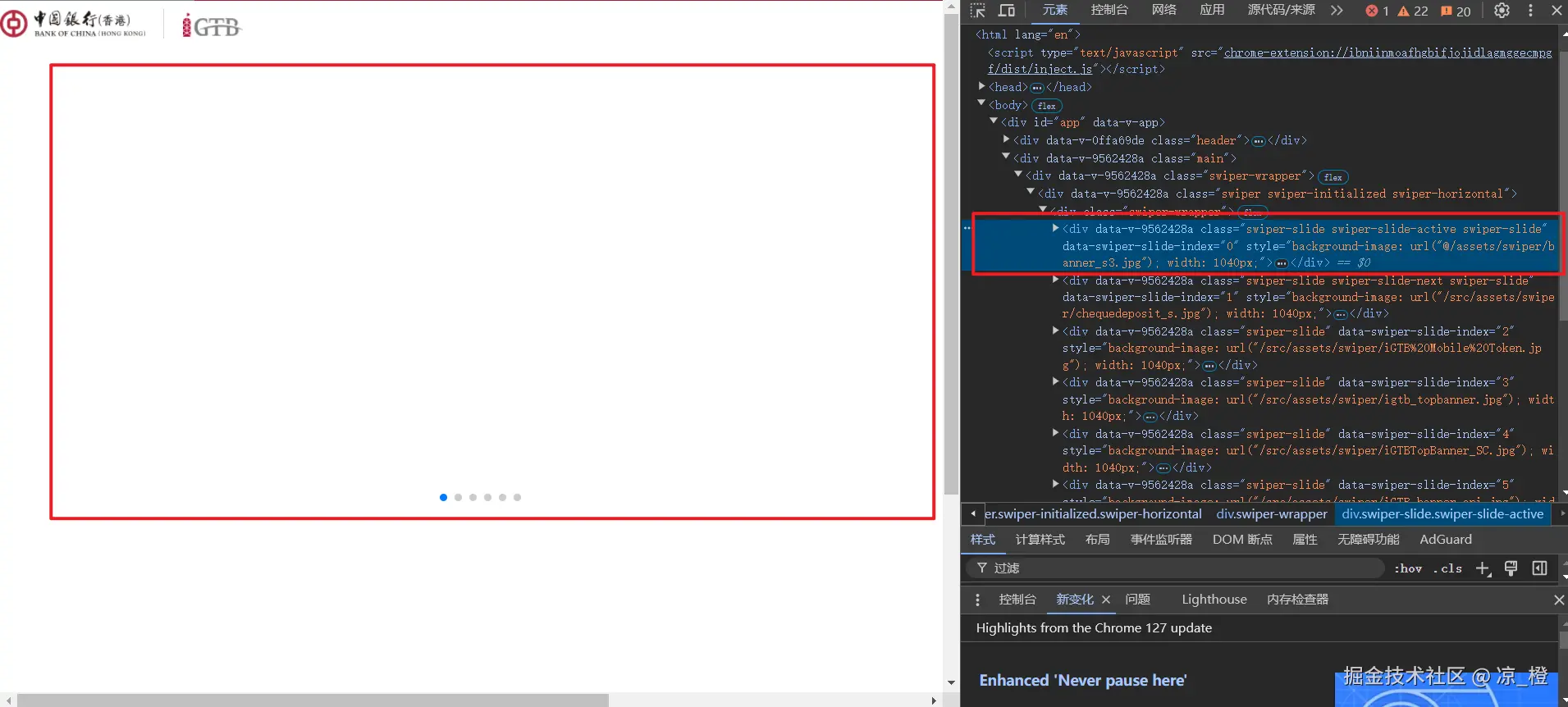This screenshot has height=707, width=1568.
Task: Expand slide with data-swiper-slide-index 1
Action: [1055, 280]
